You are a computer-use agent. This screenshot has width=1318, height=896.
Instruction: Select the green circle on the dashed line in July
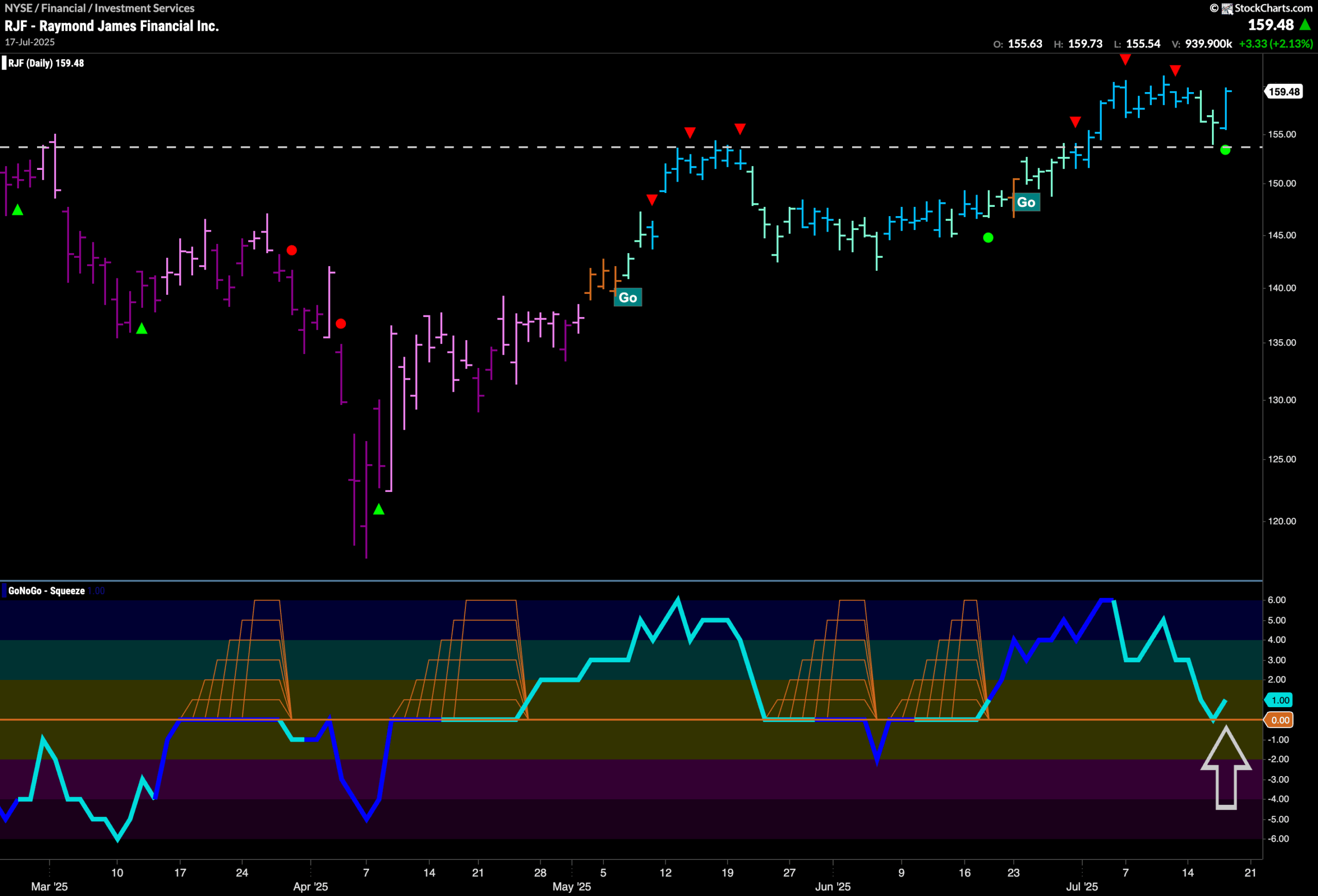[x=1225, y=150]
